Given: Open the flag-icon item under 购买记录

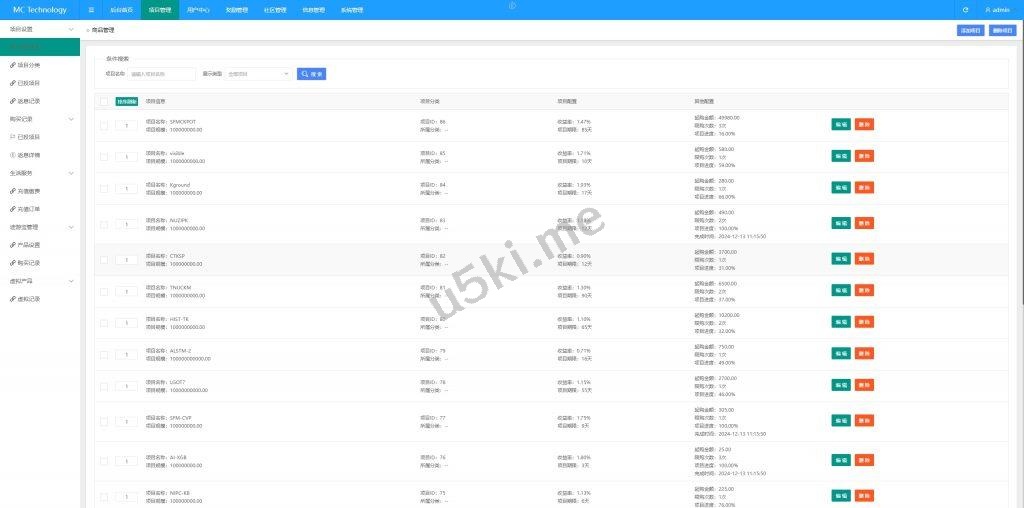Looking at the screenshot, I should point(28,137).
